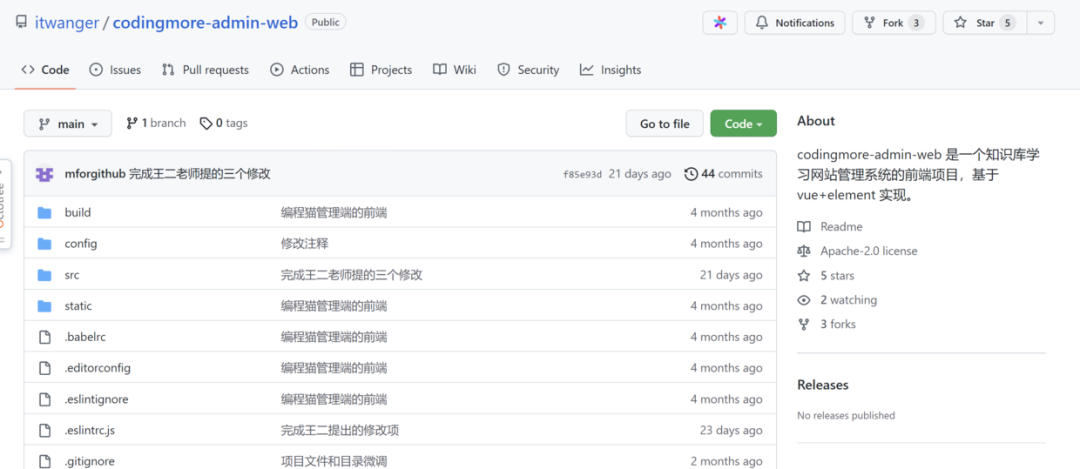Open the Readme link in About
Viewport: 1080px width, 469px height.
[x=830, y=227]
